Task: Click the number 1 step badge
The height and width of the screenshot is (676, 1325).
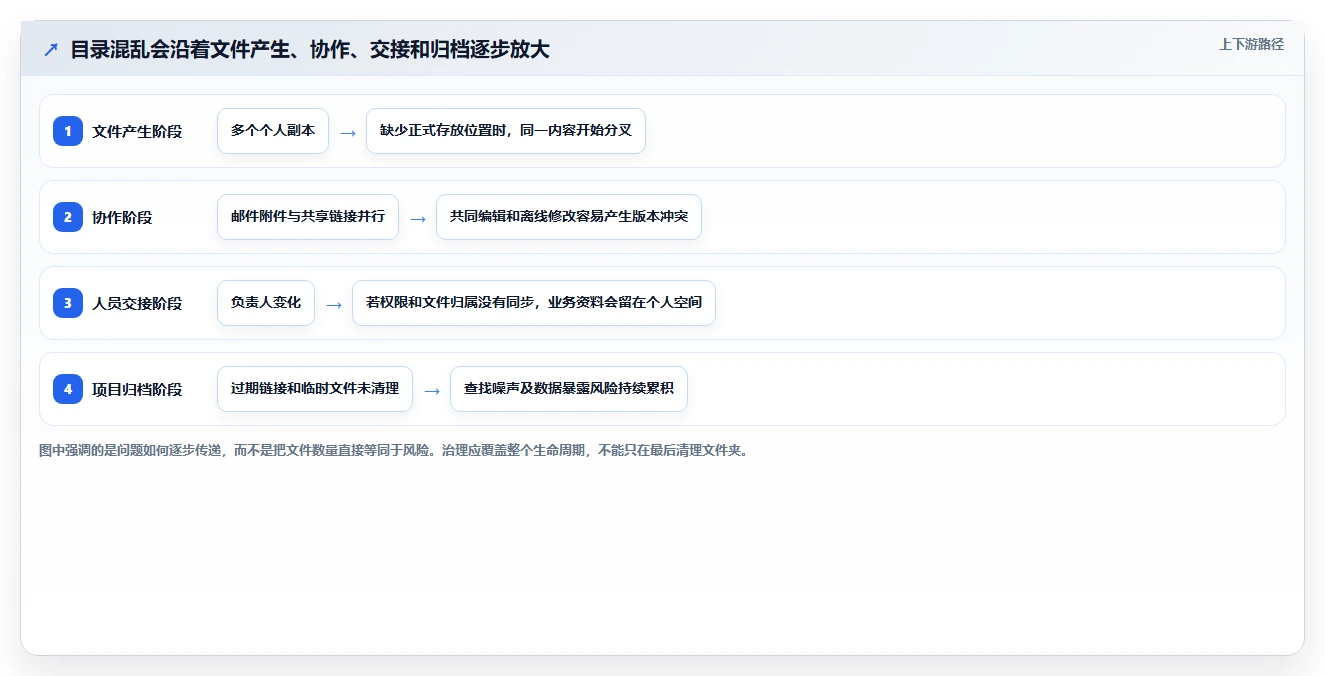Action: (68, 131)
